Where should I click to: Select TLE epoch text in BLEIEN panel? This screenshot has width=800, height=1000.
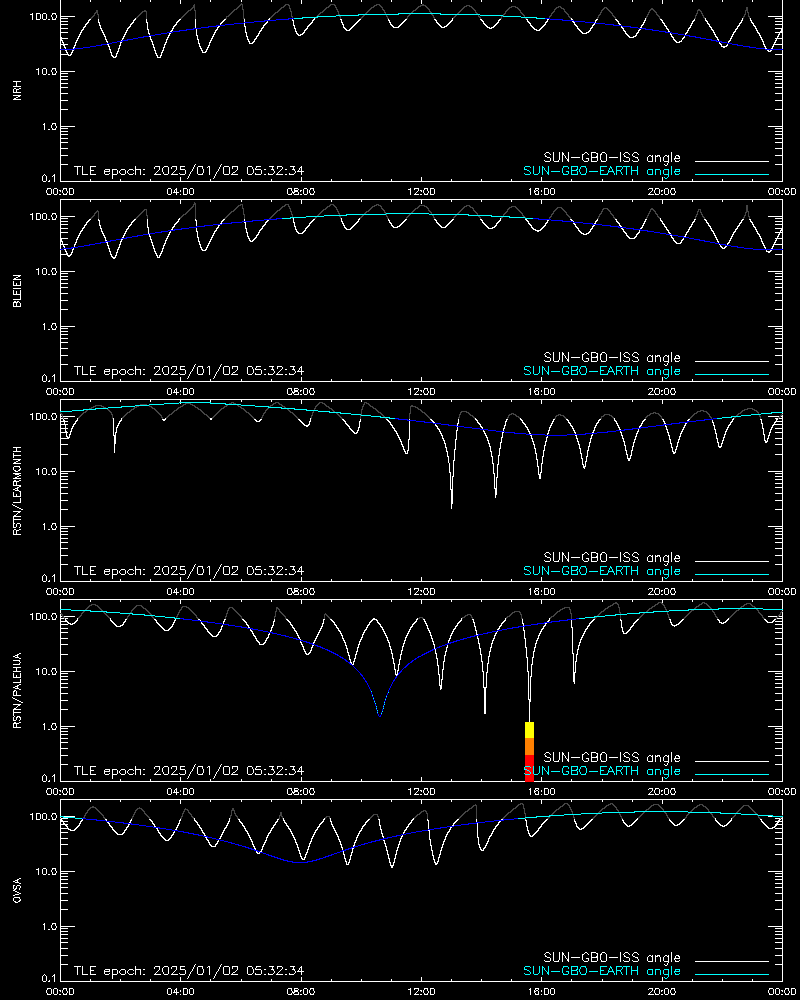[x=189, y=371]
